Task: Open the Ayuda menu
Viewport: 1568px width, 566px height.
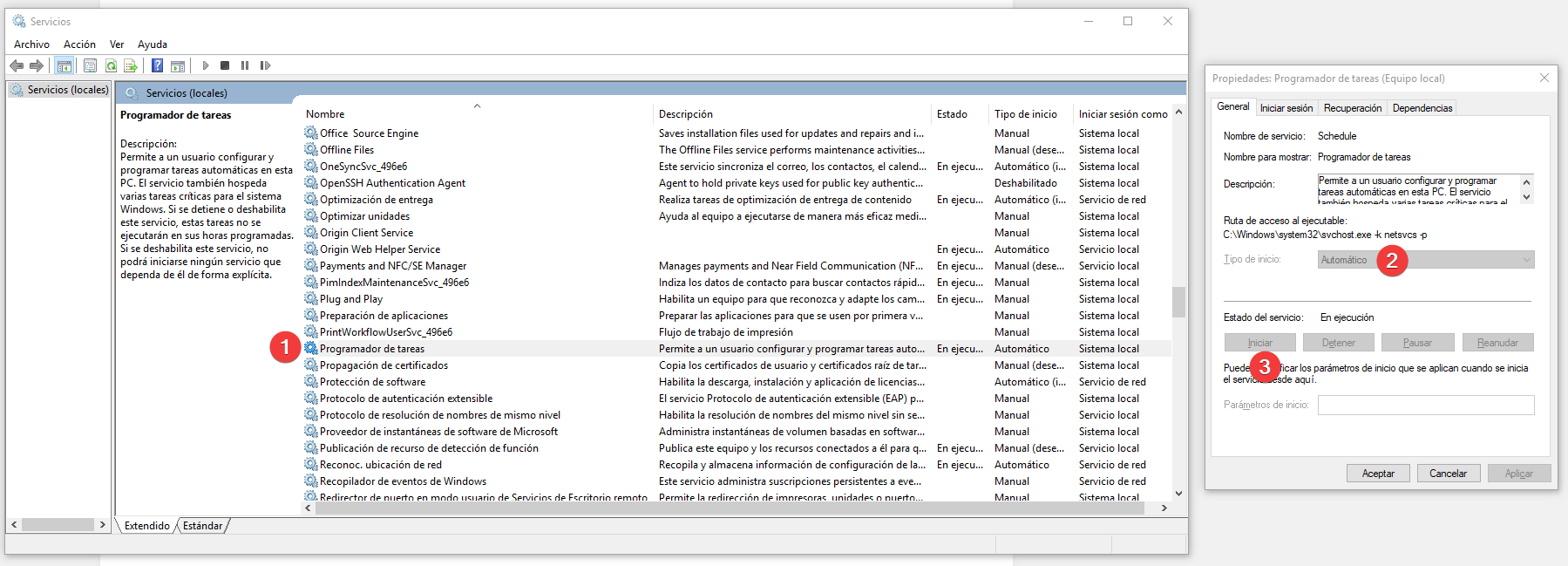Action: (x=153, y=44)
